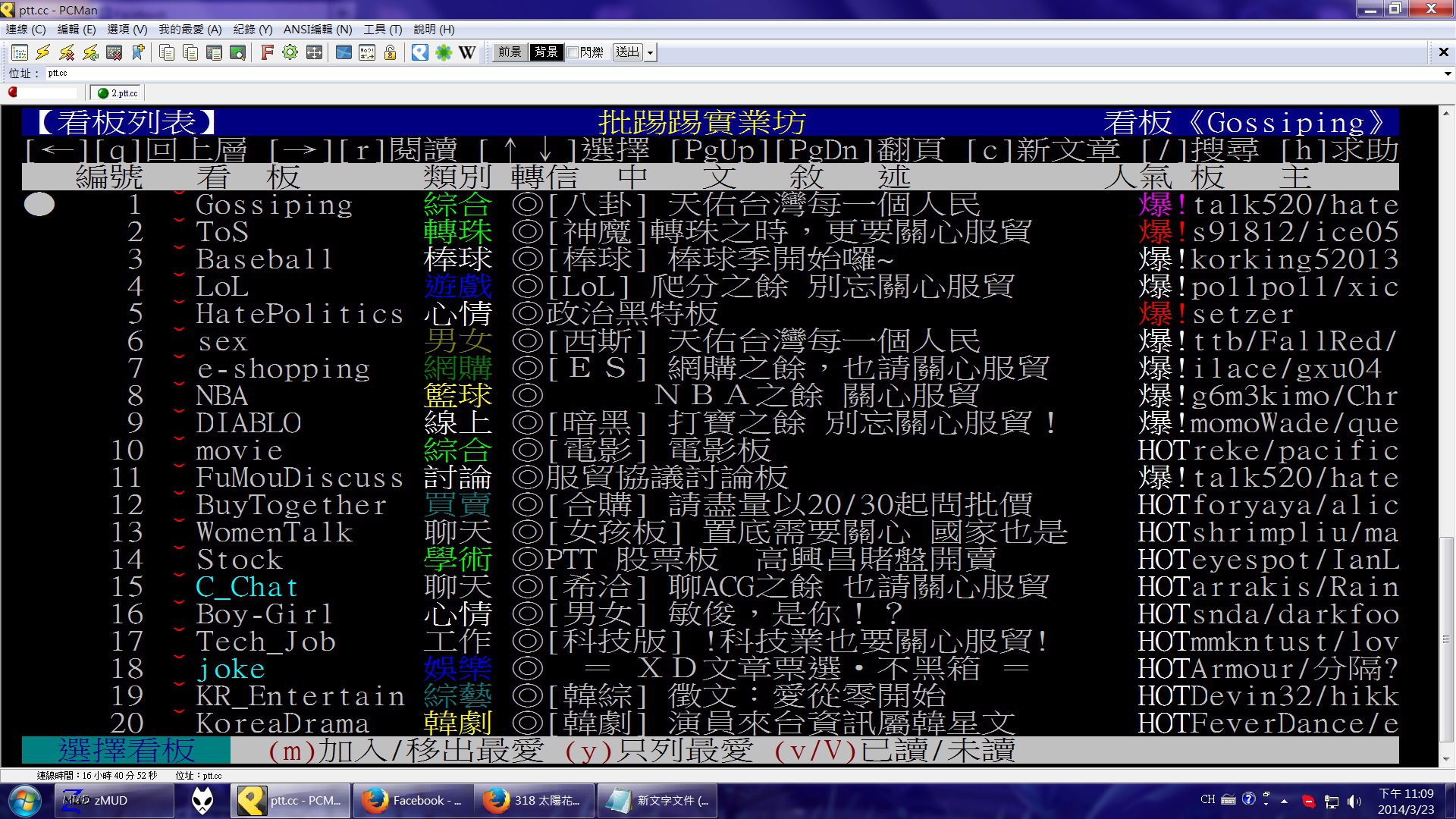1456x819 pixels.
Task: Toggle the 閃爍 blink checkbox
Action: click(573, 52)
